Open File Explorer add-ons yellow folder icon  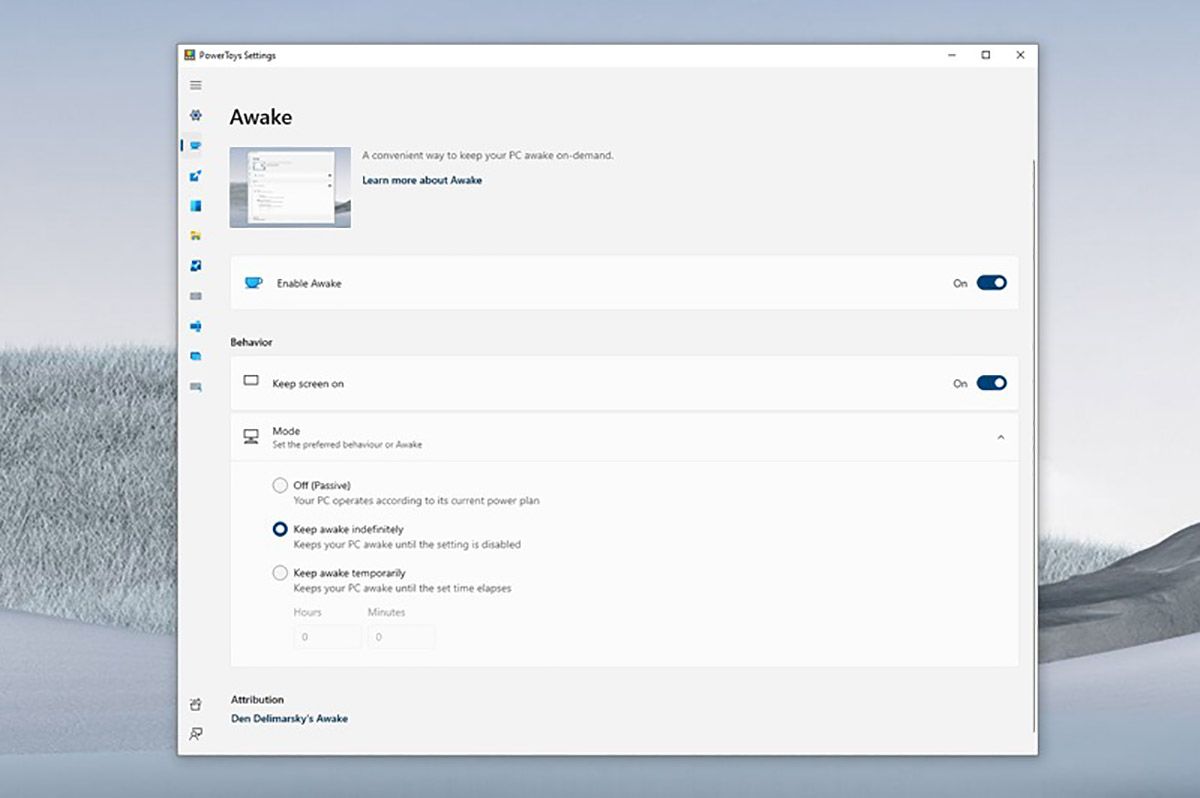(x=196, y=236)
